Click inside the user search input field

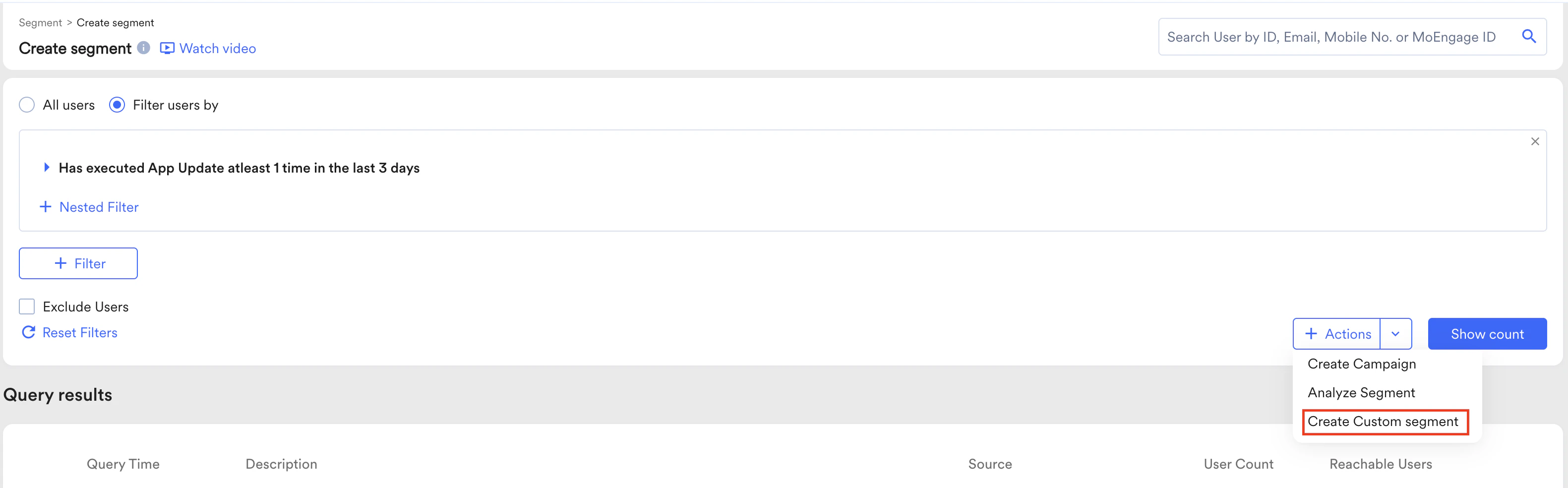(x=1309, y=37)
